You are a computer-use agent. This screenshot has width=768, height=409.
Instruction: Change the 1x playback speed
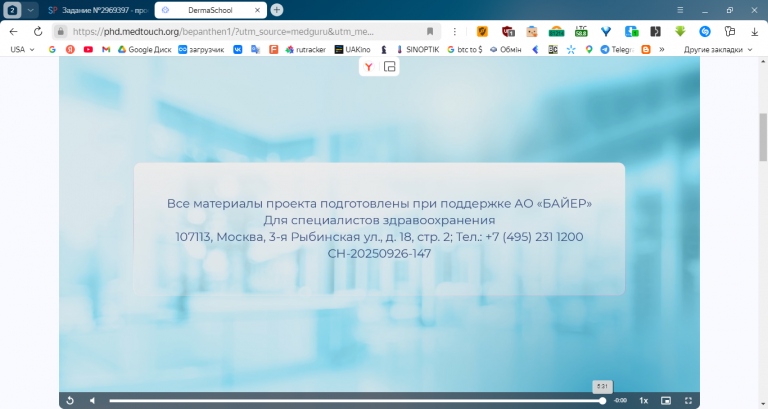(644, 401)
